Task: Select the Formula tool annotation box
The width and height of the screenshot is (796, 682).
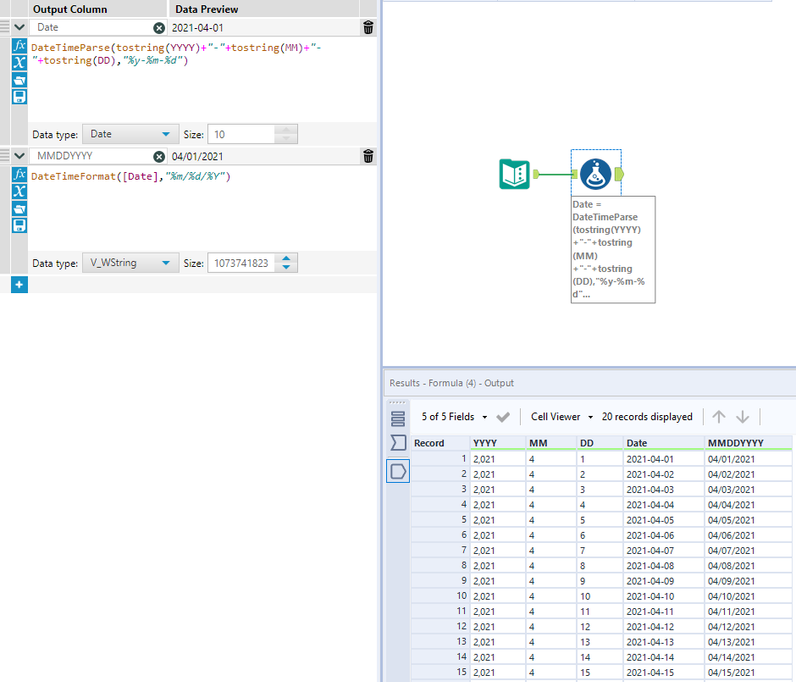Action: (x=613, y=249)
